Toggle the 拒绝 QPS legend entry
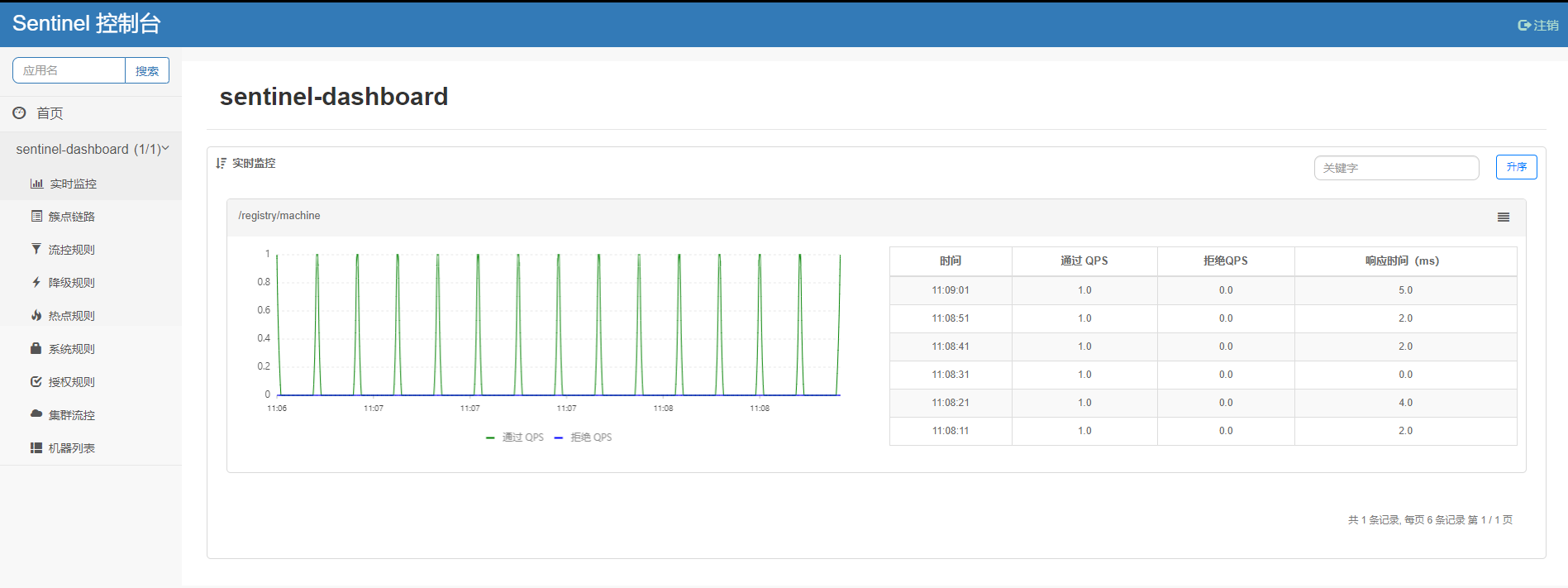The height and width of the screenshot is (588, 1568). click(x=584, y=437)
